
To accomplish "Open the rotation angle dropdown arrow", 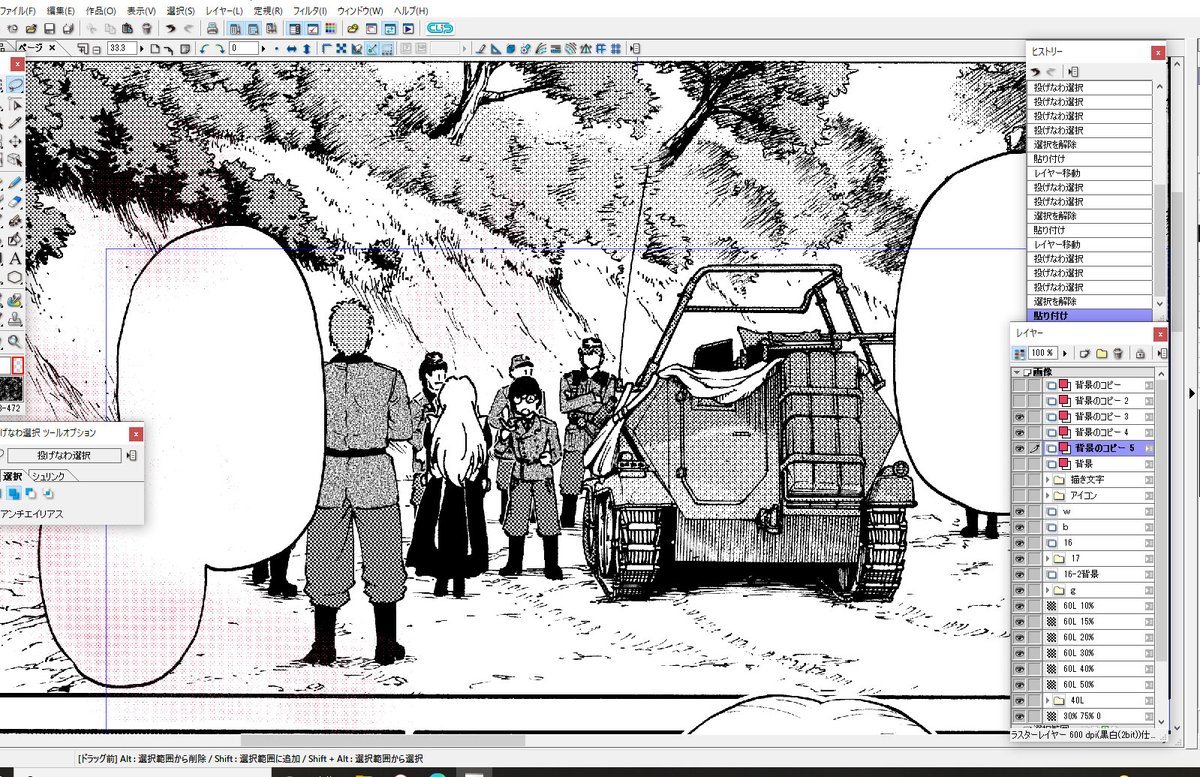I will pyautogui.click(x=263, y=48).
